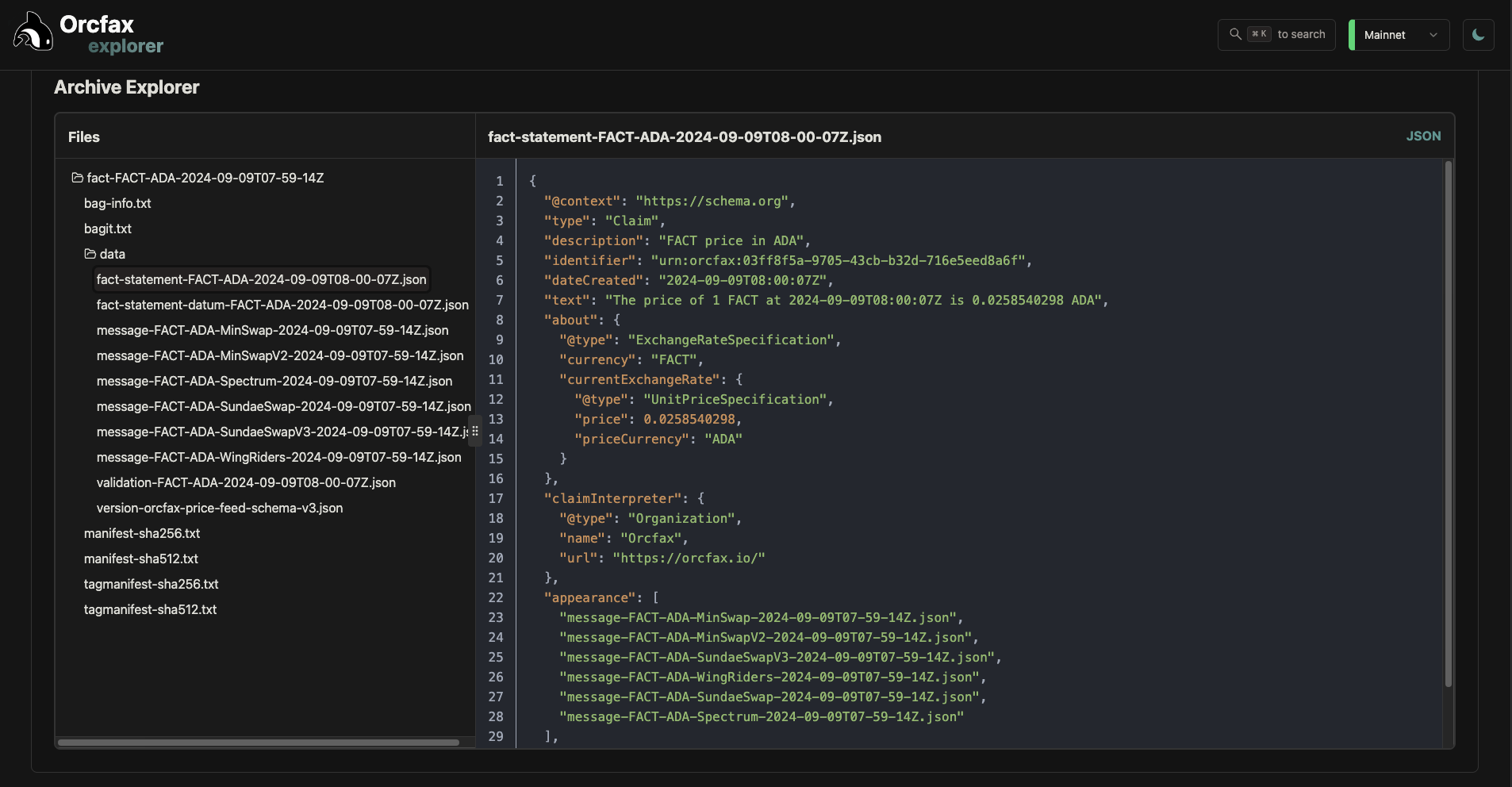Open message-FACT-ADA-MinSwap-2024 json file
The width and height of the screenshot is (1512, 787).
(x=273, y=330)
